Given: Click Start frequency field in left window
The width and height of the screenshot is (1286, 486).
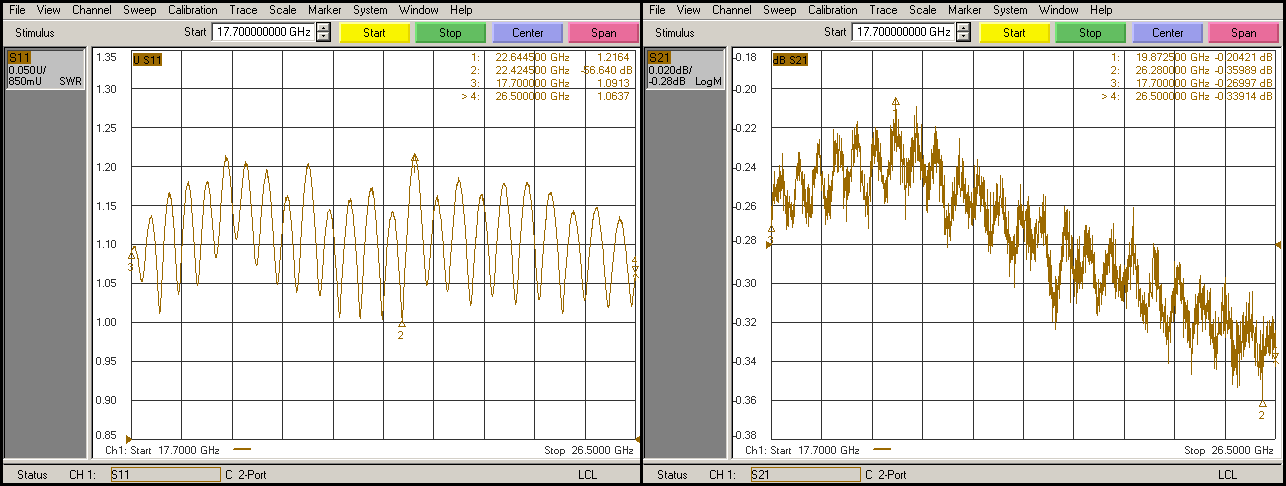Looking at the screenshot, I should pyautogui.click(x=263, y=32).
